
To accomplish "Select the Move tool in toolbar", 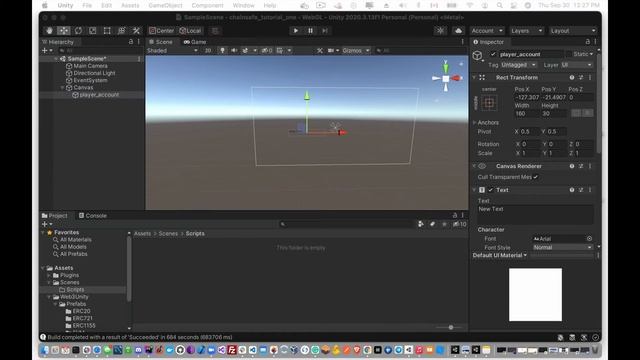I will (64, 31).
